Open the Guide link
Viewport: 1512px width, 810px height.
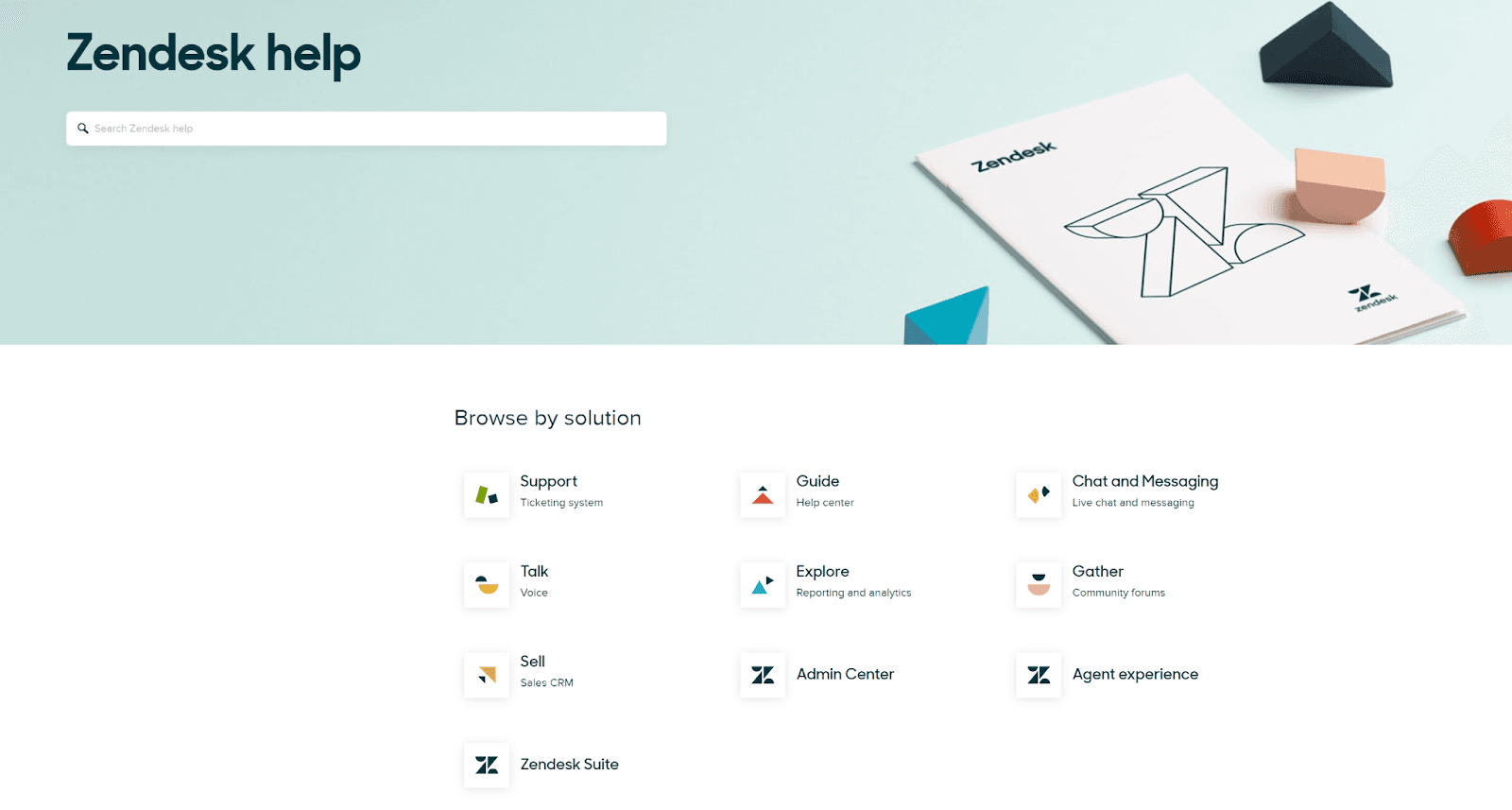click(817, 481)
